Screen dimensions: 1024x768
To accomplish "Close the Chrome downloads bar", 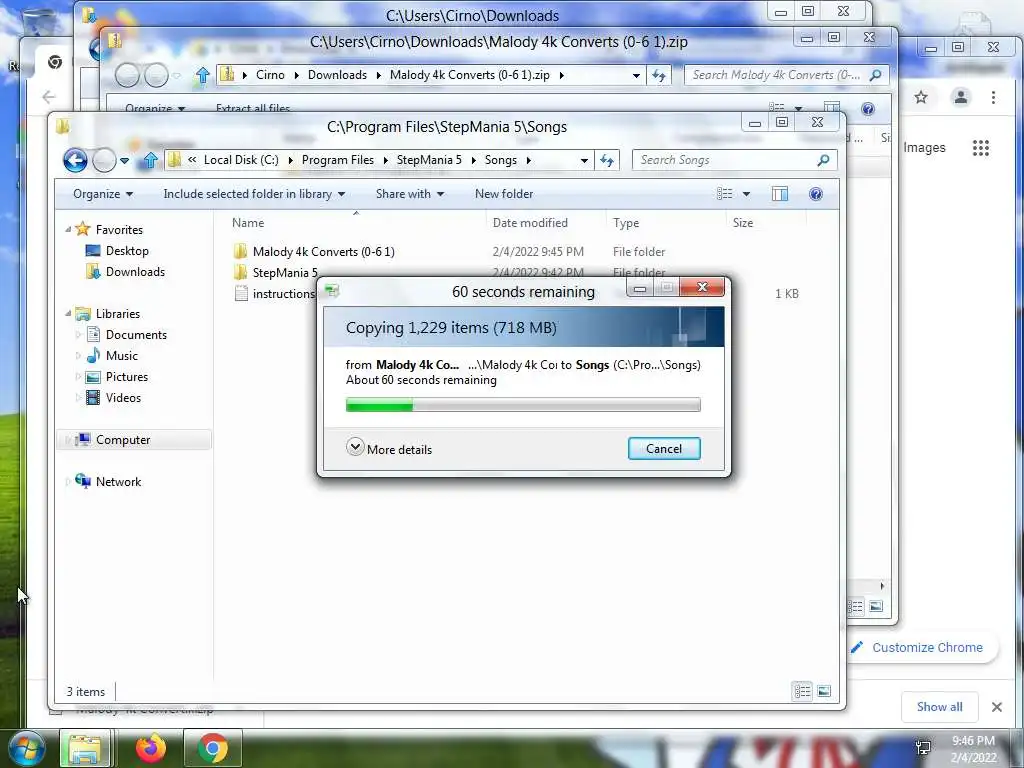I will (x=997, y=707).
